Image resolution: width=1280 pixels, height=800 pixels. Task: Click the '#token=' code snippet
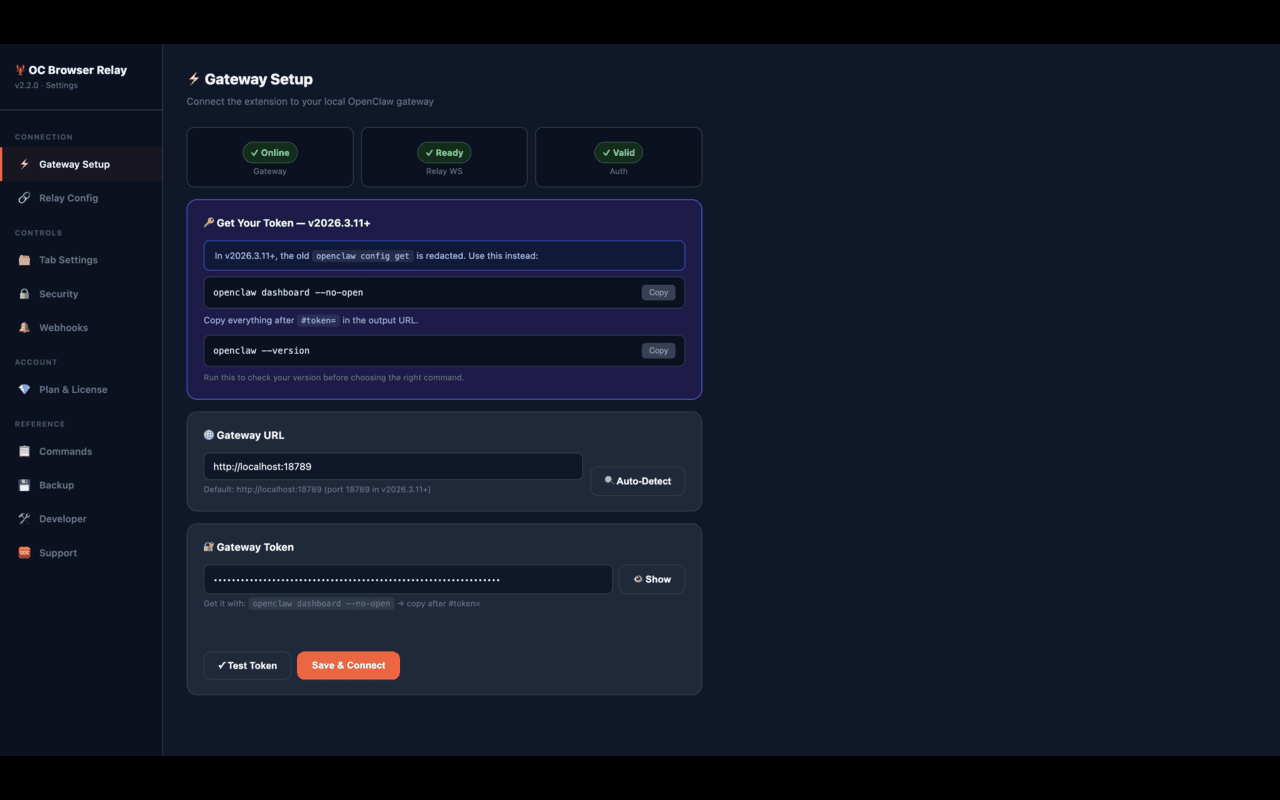coord(318,321)
